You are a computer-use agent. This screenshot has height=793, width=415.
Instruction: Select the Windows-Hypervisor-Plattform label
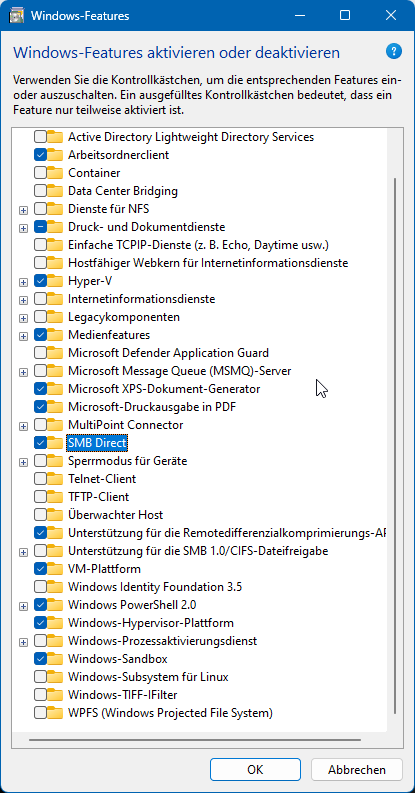click(151, 623)
